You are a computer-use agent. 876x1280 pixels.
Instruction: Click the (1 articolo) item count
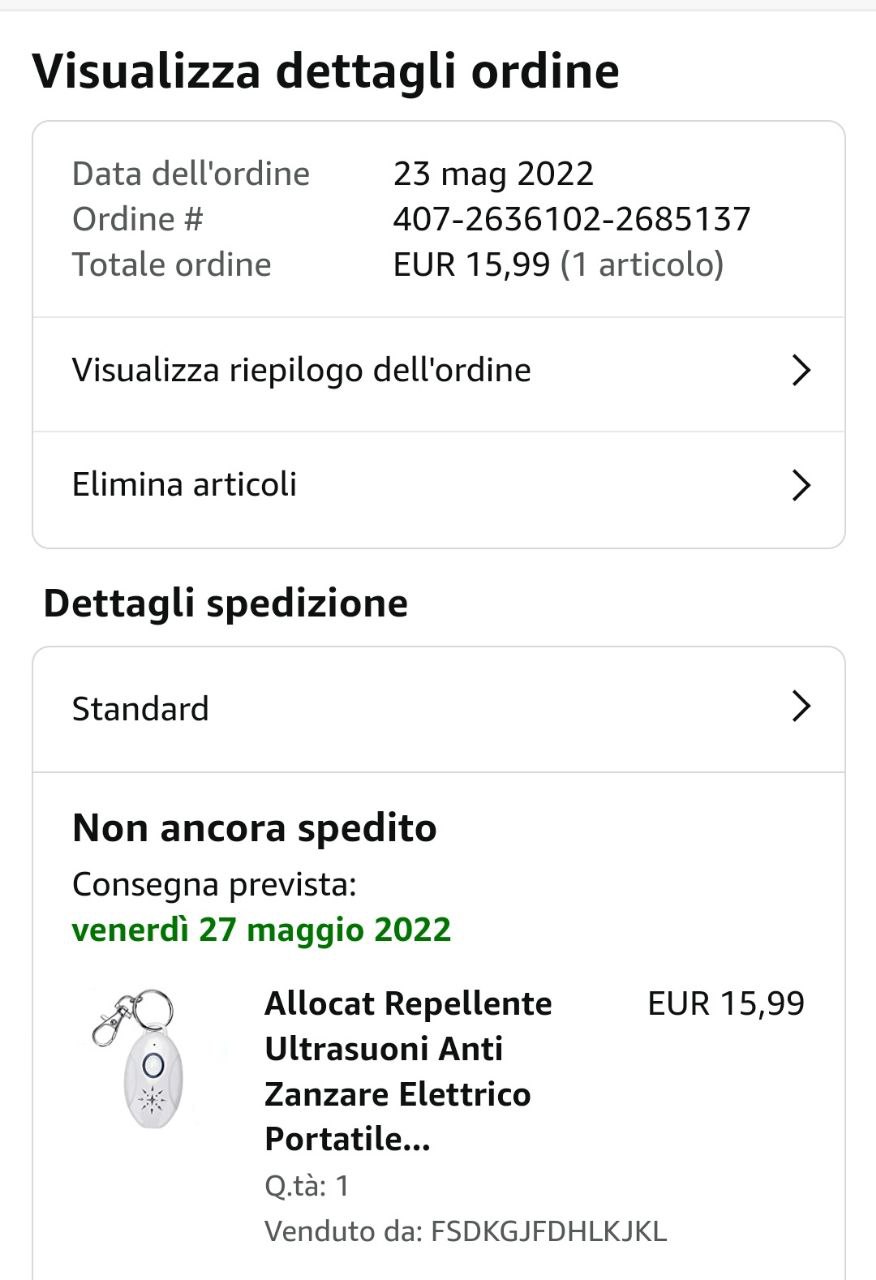[x=641, y=265]
